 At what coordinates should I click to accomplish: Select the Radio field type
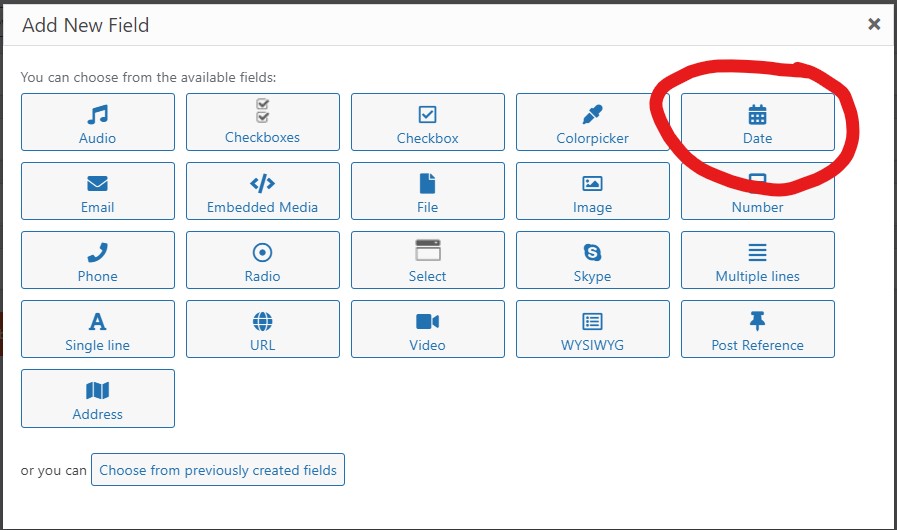coord(262,261)
